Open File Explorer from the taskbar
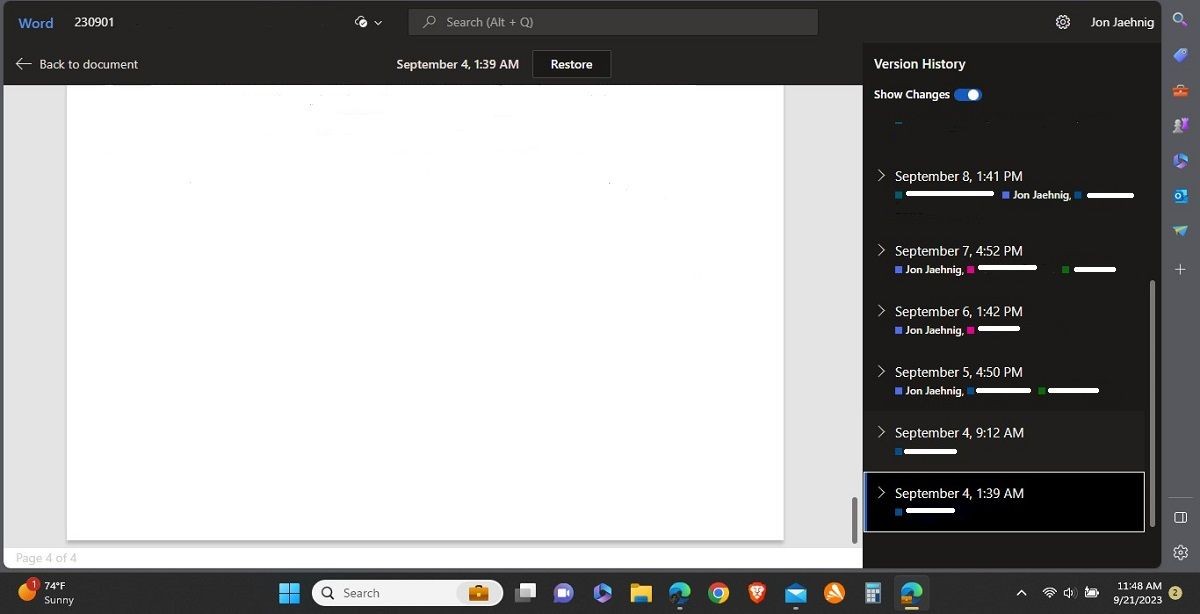 pyautogui.click(x=641, y=593)
